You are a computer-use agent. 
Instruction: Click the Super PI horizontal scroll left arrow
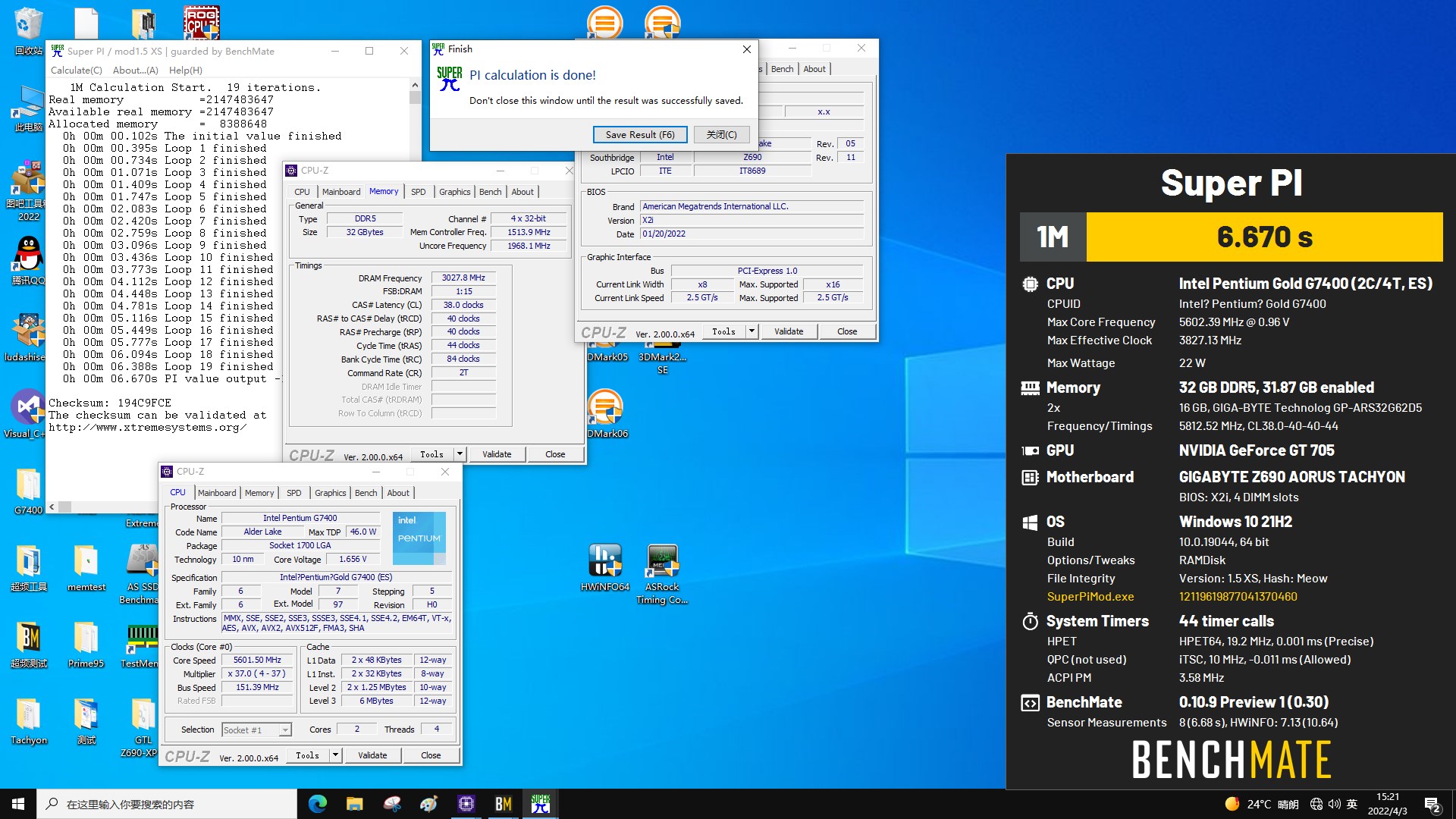coord(52,507)
